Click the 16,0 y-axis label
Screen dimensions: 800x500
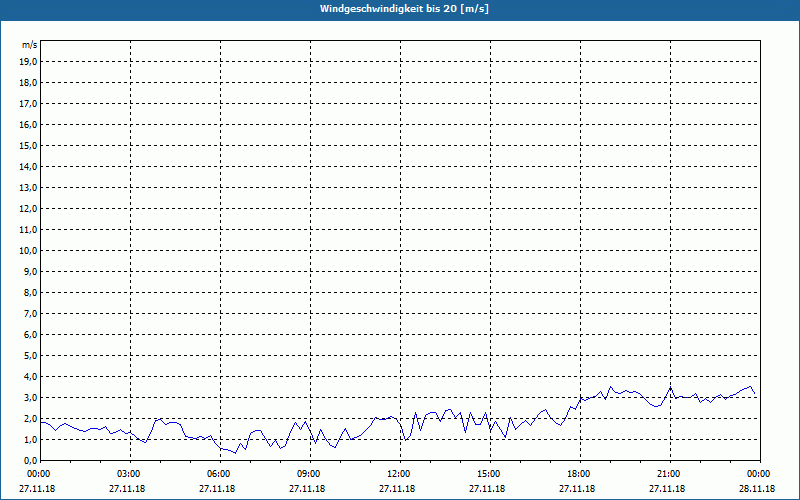[29, 124]
